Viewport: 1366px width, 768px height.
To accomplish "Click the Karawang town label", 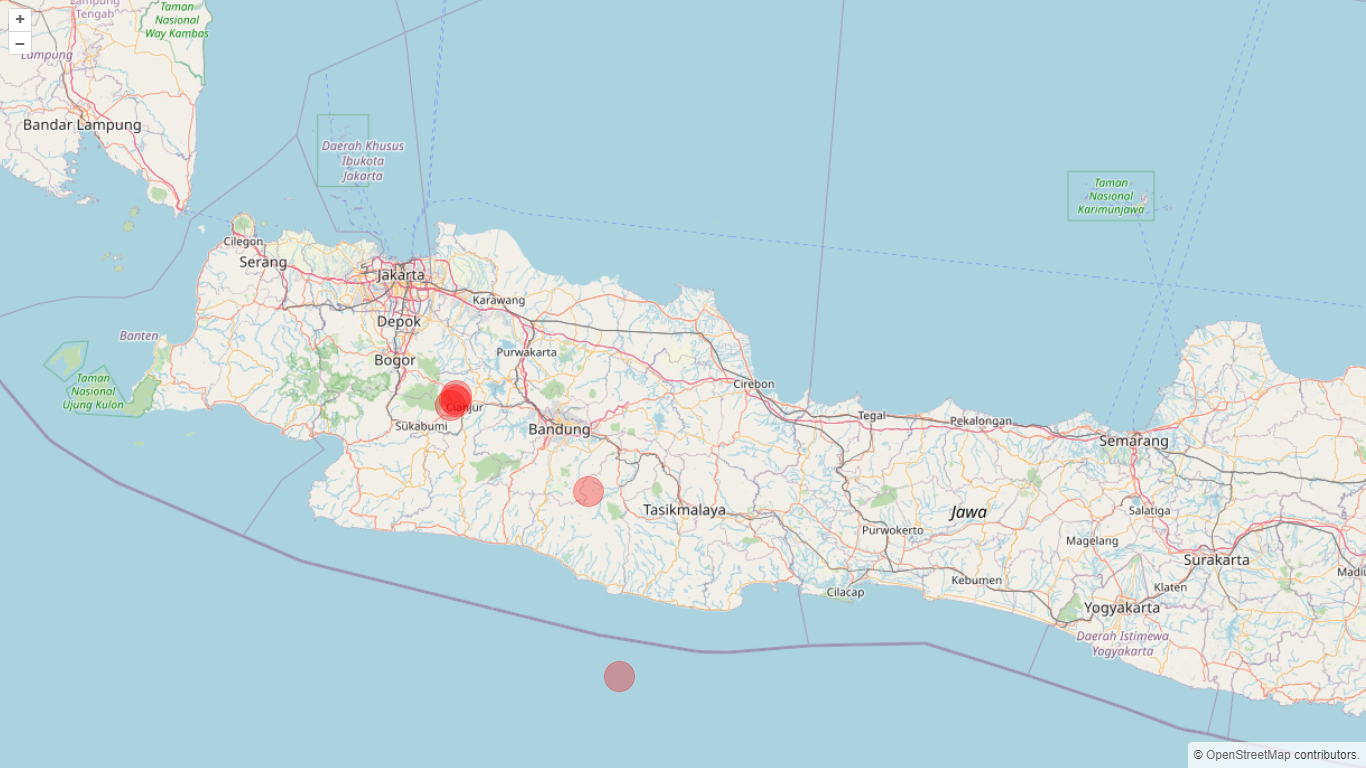I will point(499,300).
